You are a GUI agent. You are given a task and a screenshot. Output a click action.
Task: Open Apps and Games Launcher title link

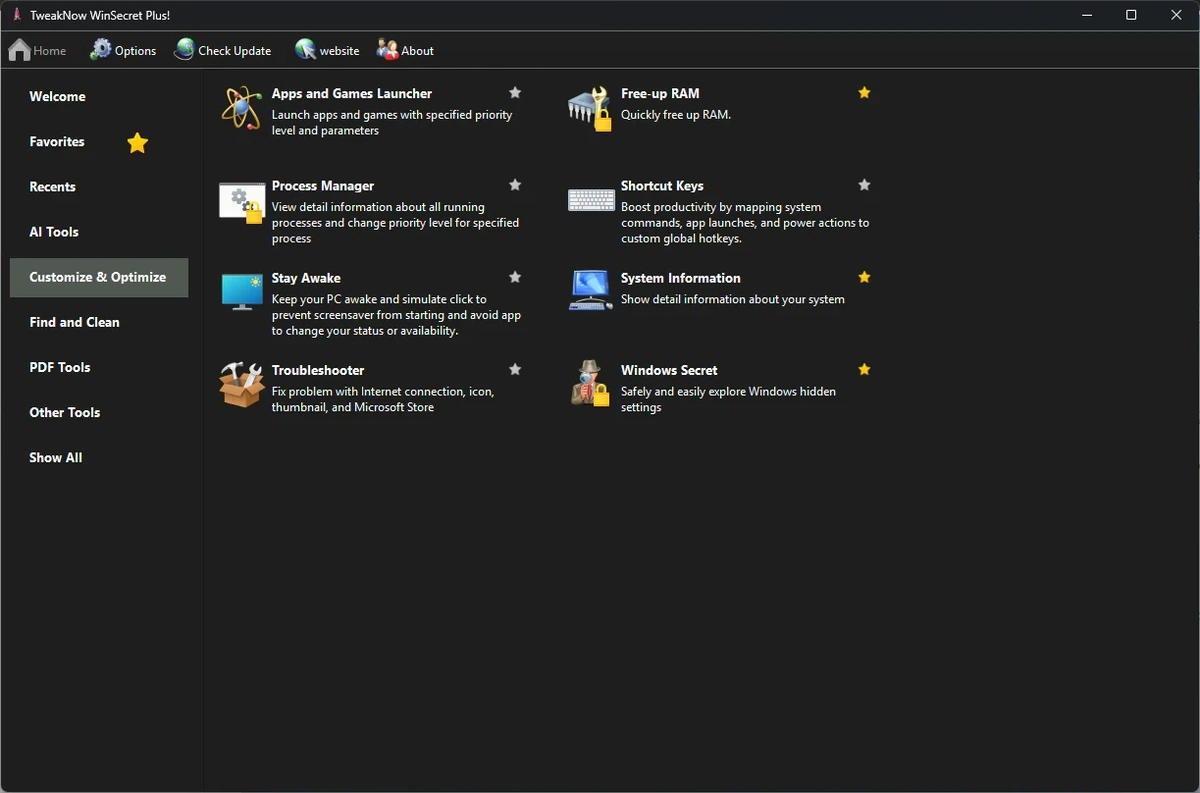point(352,93)
